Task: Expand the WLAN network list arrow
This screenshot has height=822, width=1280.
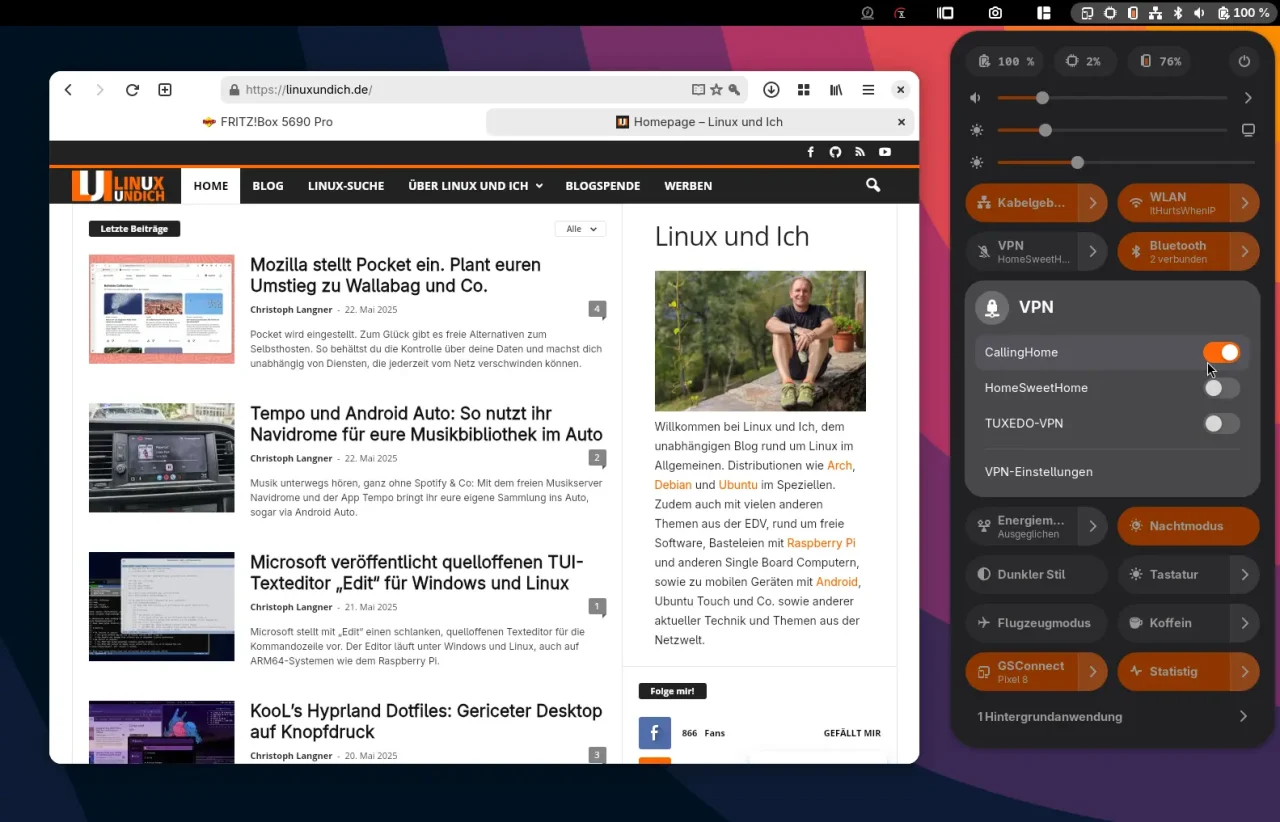Action: point(1244,203)
